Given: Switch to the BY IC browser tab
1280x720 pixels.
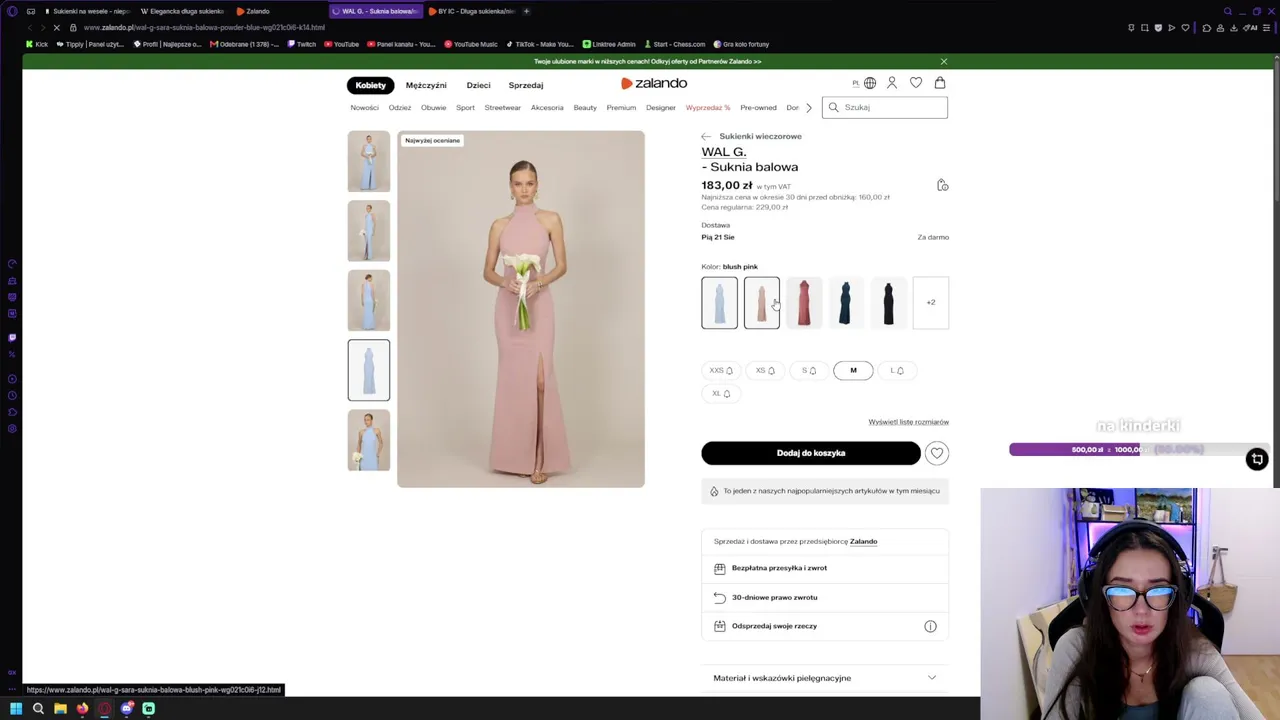Looking at the screenshot, I should pos(471,11).
